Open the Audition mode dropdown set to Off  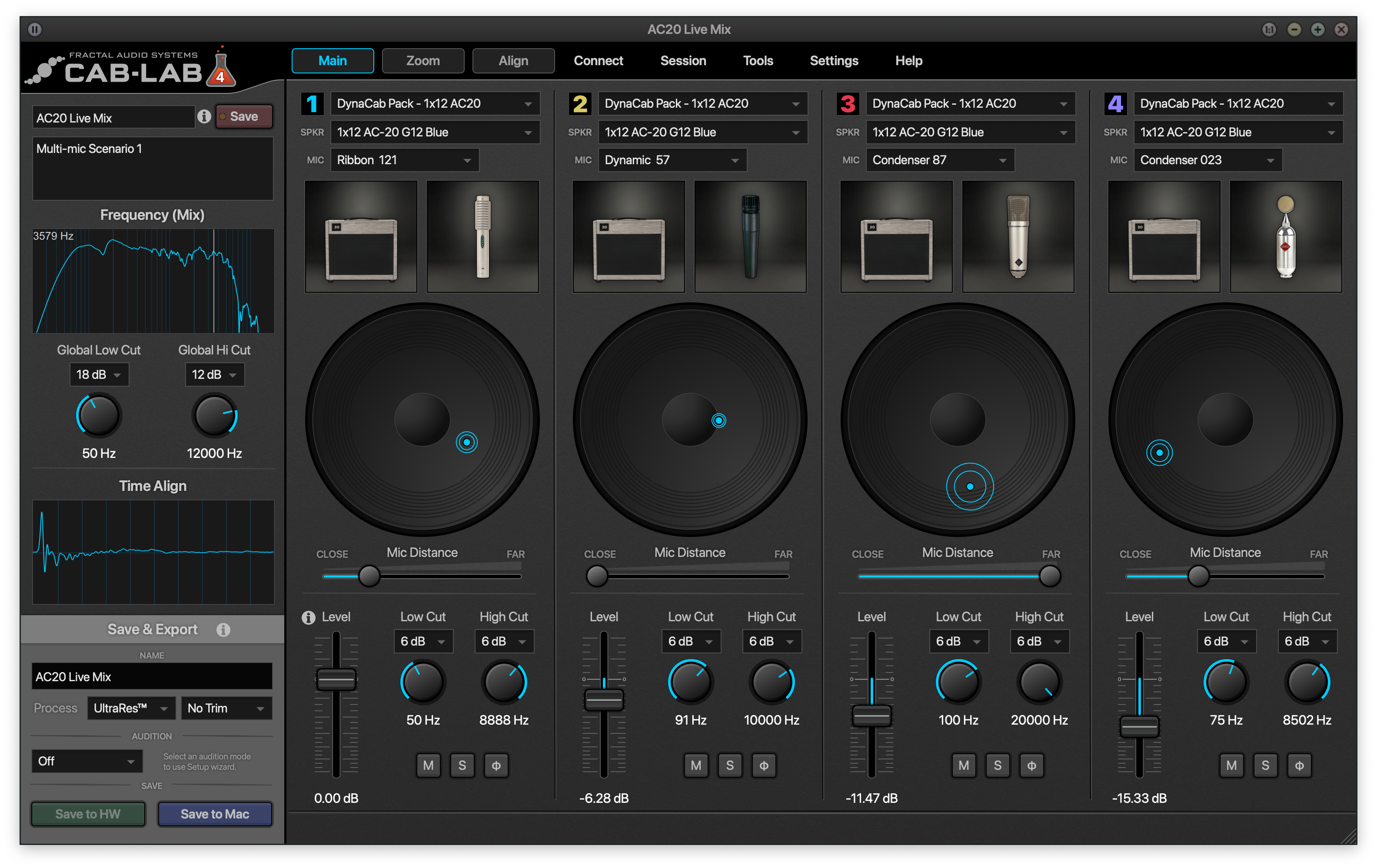pyautogui.click(x=86, y=761)
